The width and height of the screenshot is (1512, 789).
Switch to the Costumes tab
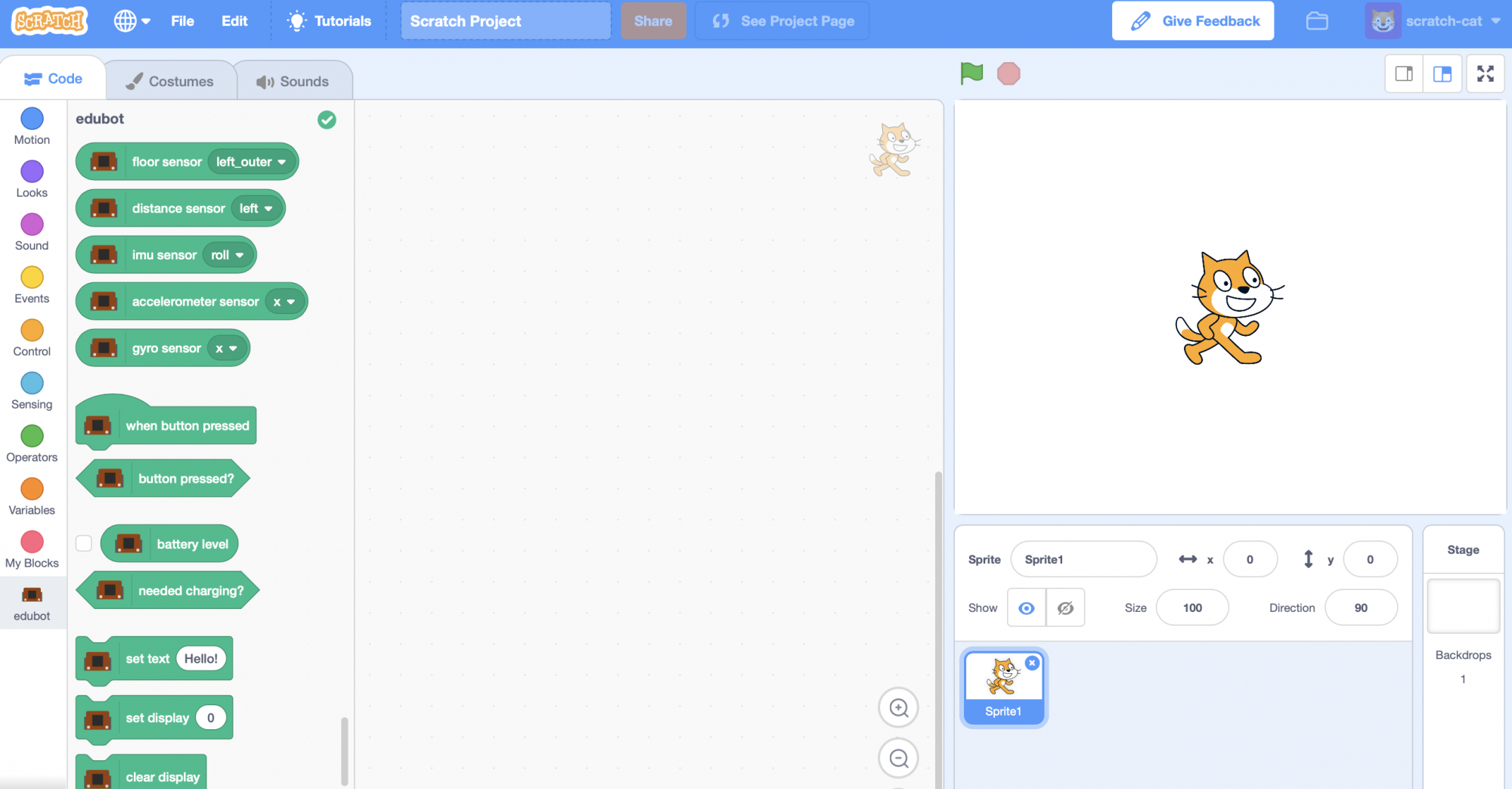171,81
